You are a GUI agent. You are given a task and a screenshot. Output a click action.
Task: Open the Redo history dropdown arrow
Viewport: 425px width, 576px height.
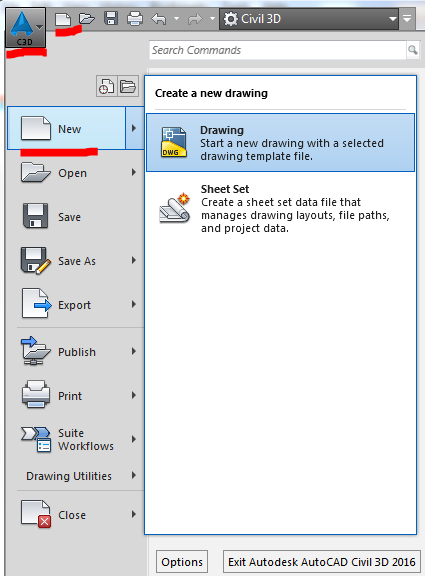point(212,18)
